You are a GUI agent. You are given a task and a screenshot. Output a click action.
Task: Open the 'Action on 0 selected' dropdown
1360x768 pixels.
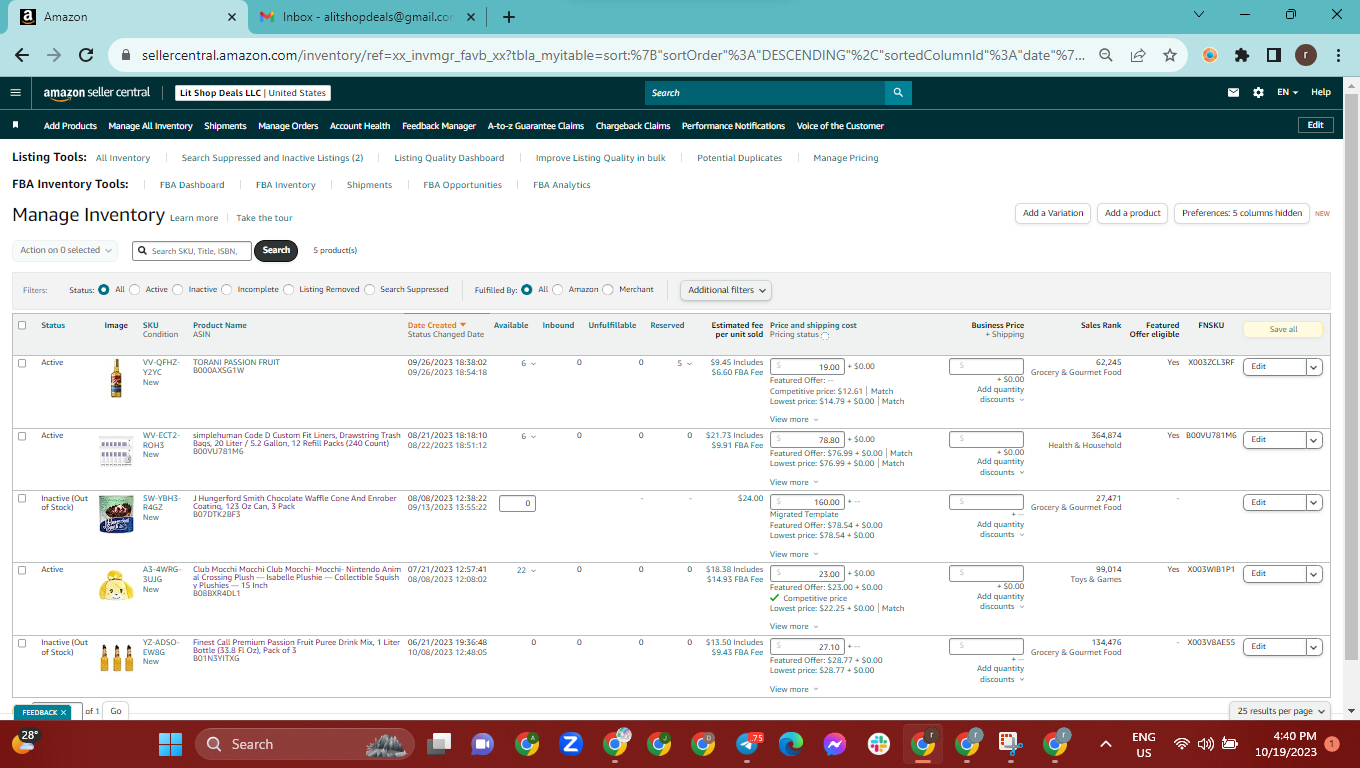[x=66, y=250]
